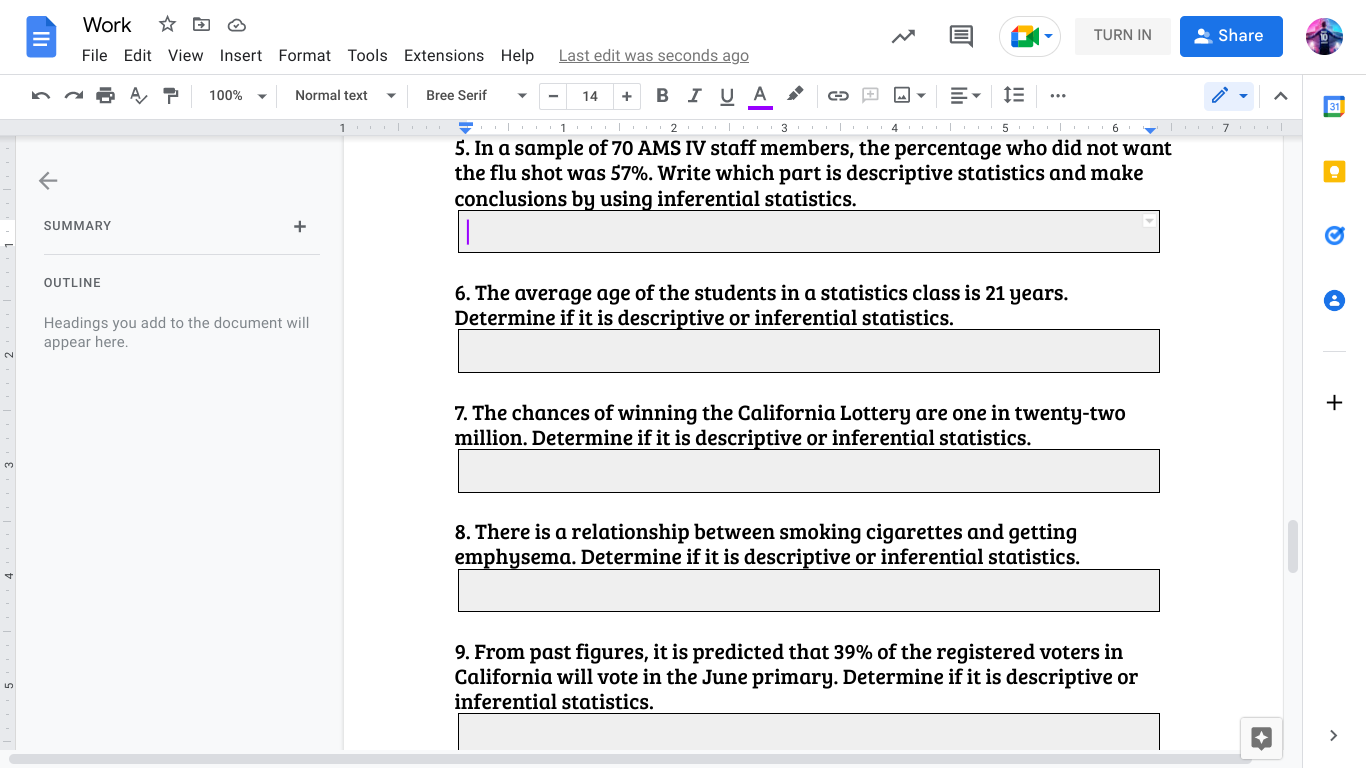Screen dimensions: 1366x768
Task: Print the document
Action: click(105, 96)
